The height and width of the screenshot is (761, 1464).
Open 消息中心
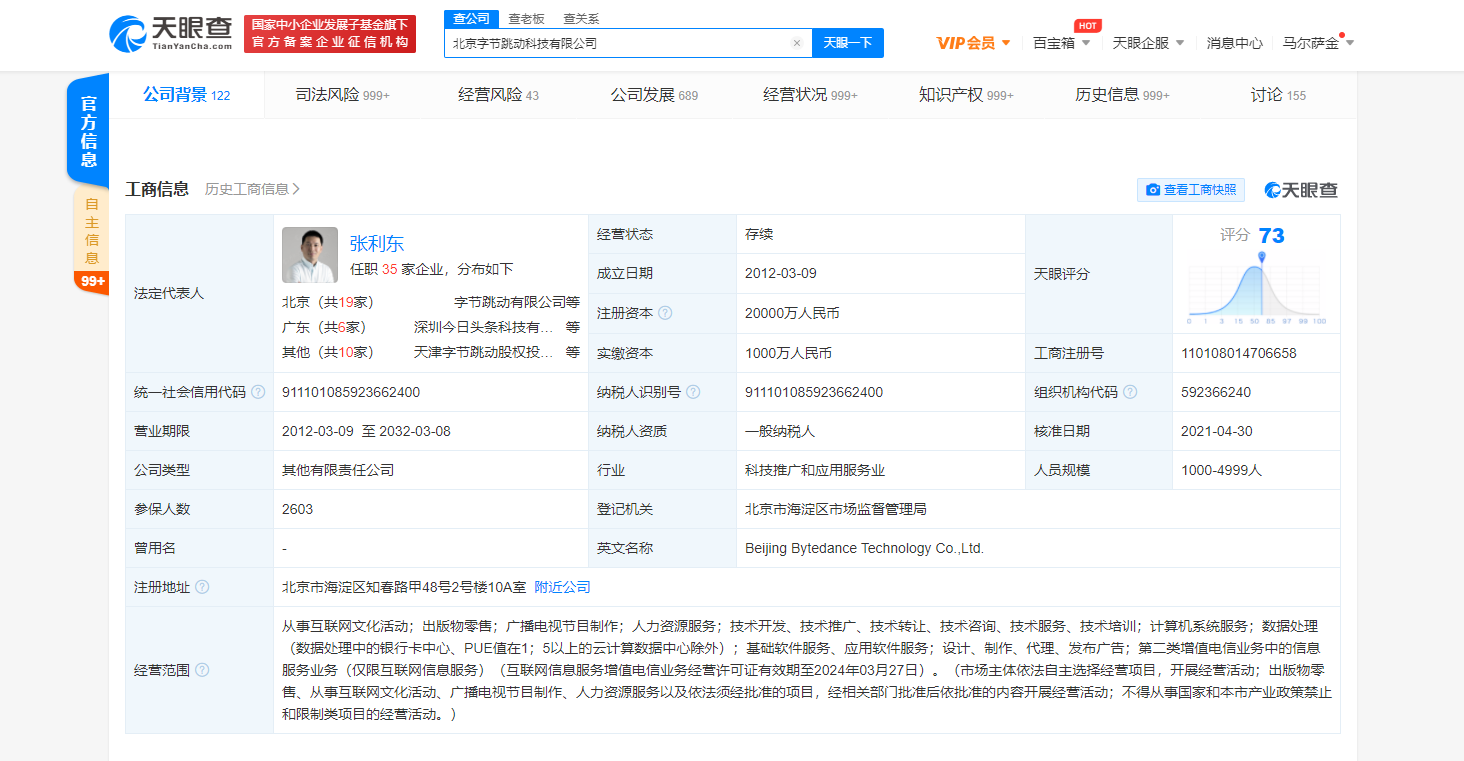pos(1234,43)
